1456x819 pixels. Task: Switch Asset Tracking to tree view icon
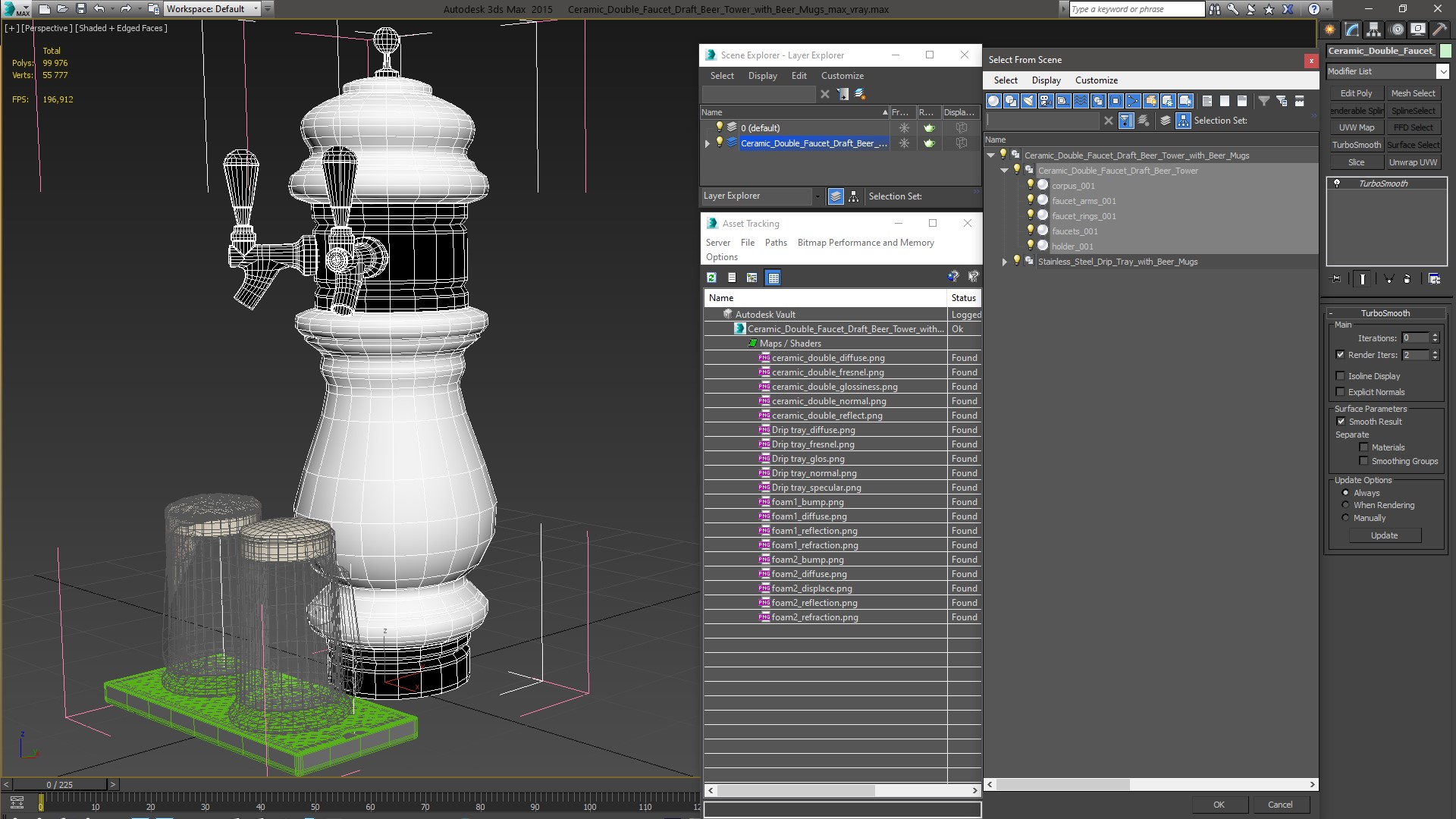[752, 278]
